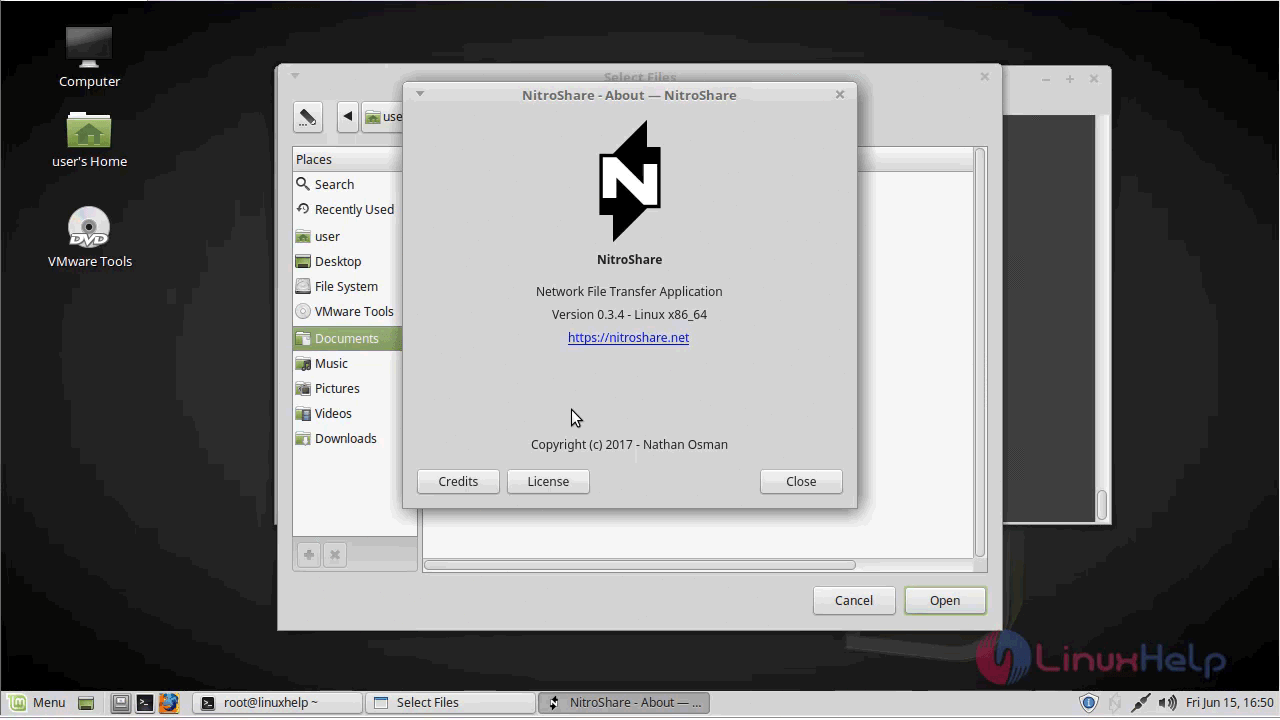This screenshot has height=720, width=1280.
Task: Open the Select Files window menu arrow
Action: [x=295, y=76]
